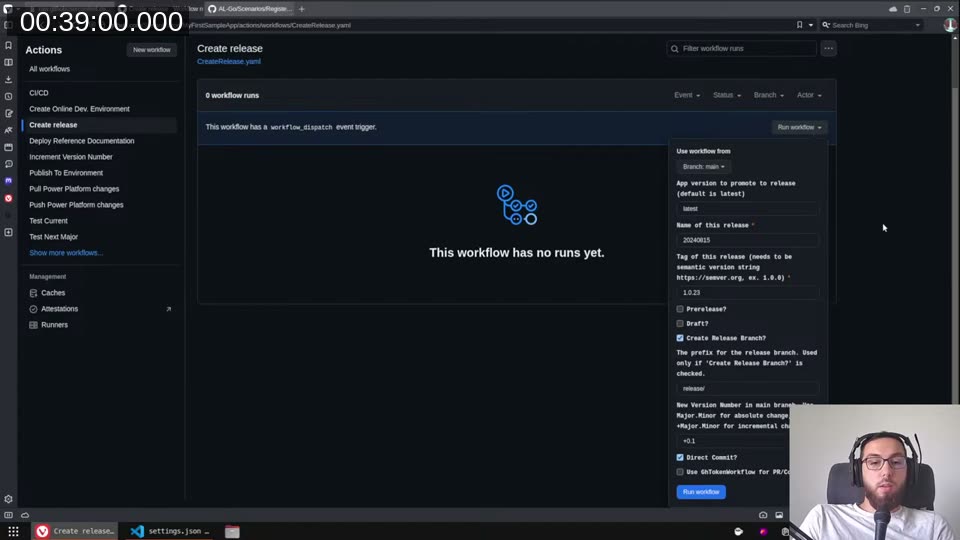Select All workflows in sidebar
This screenshot has width=960, height=540.
50,69
